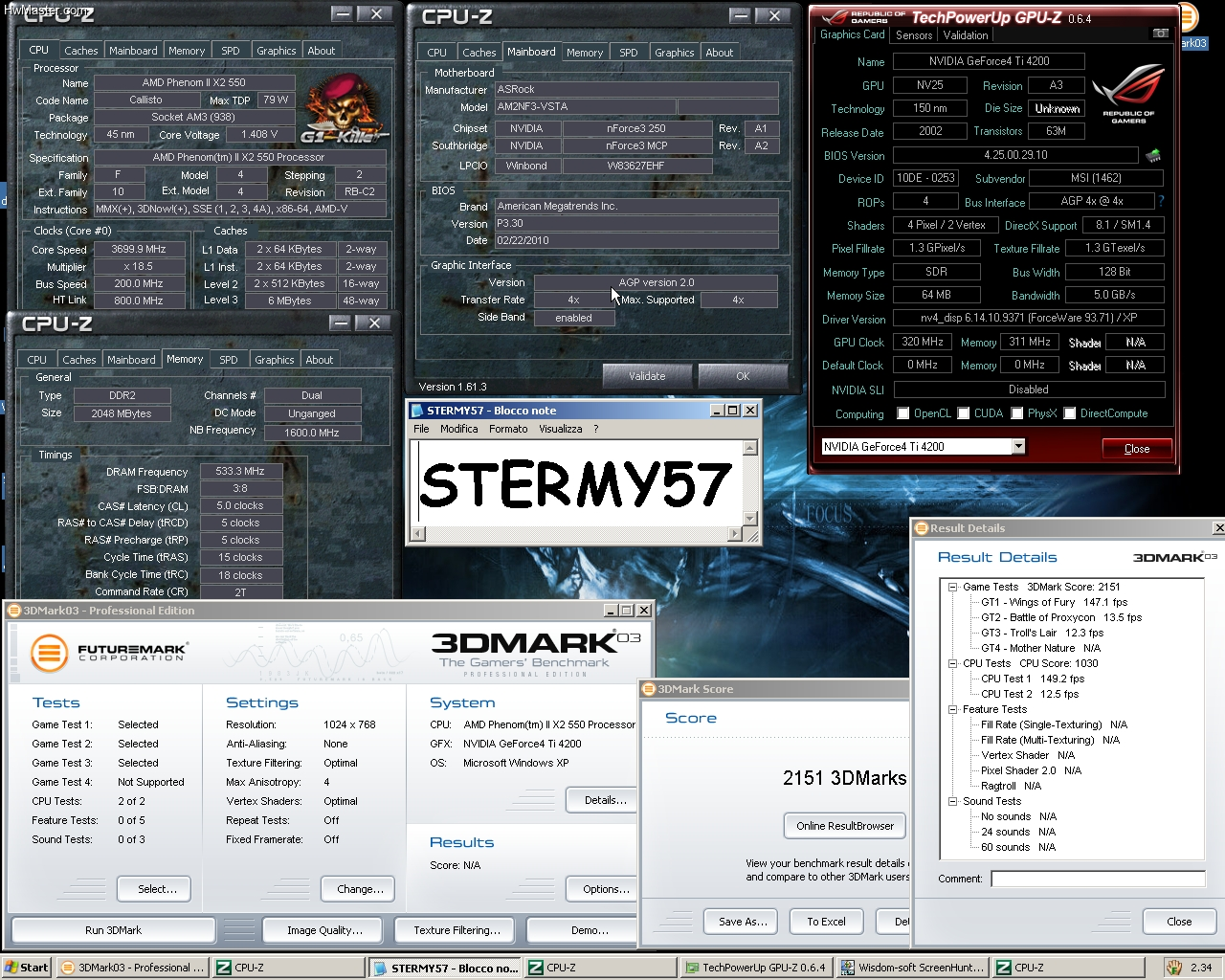Click the GPU-Z screenshot camera icon
Viewport: 1225px width, 980px height.
pyautogui.click(x=1160, y=33)
